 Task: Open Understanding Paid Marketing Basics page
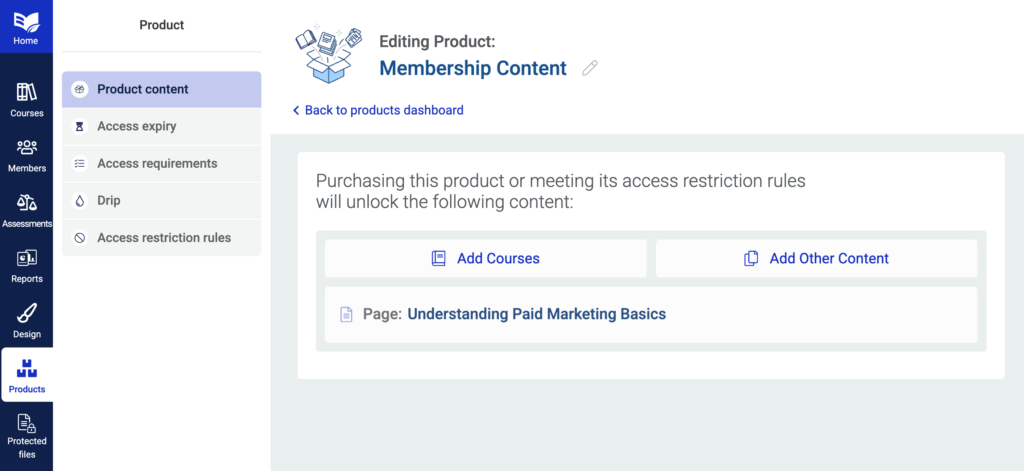coord(536,314)
